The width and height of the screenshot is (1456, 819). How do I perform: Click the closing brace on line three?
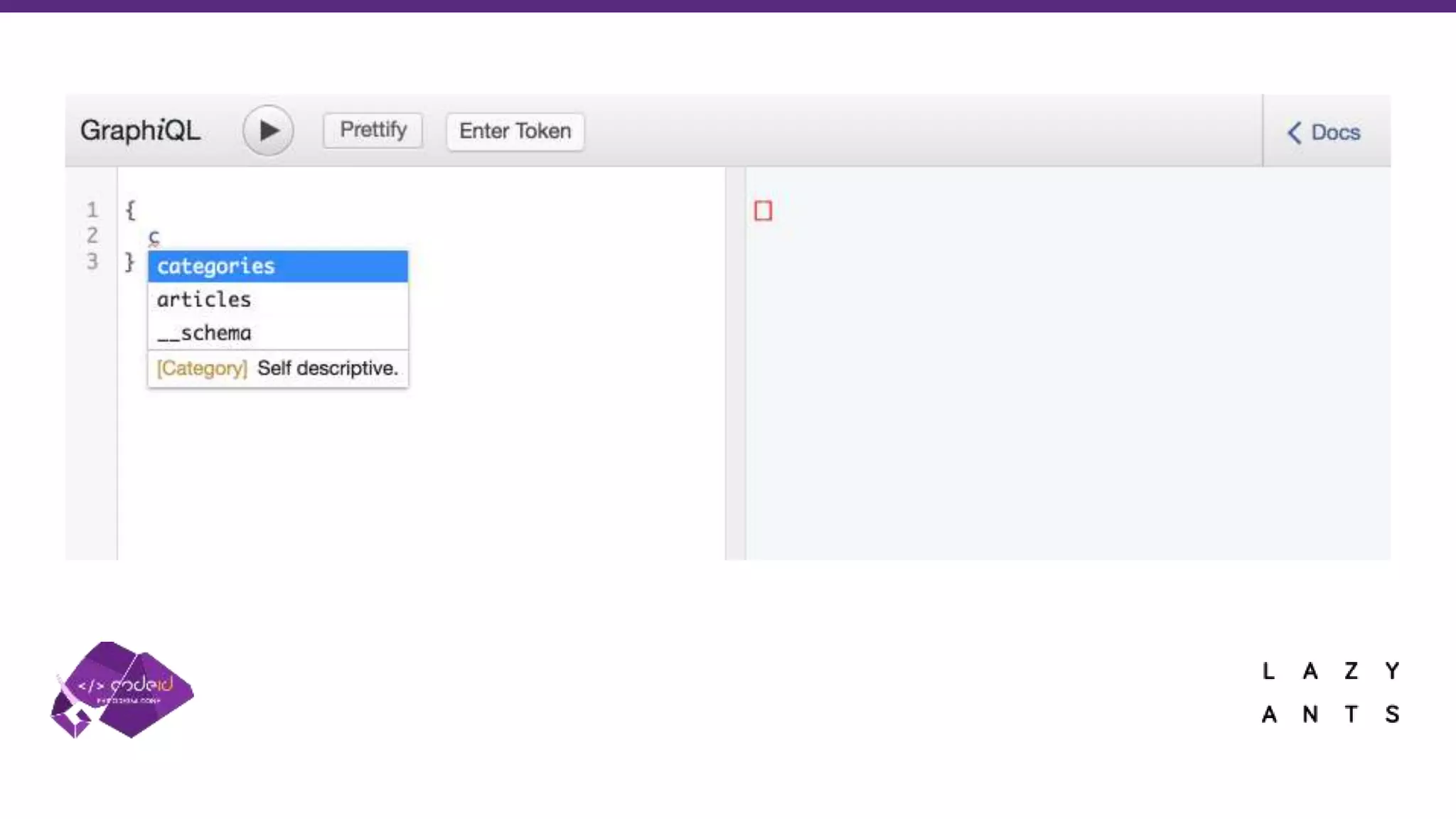pyautogui.click(x=129, y=262)
